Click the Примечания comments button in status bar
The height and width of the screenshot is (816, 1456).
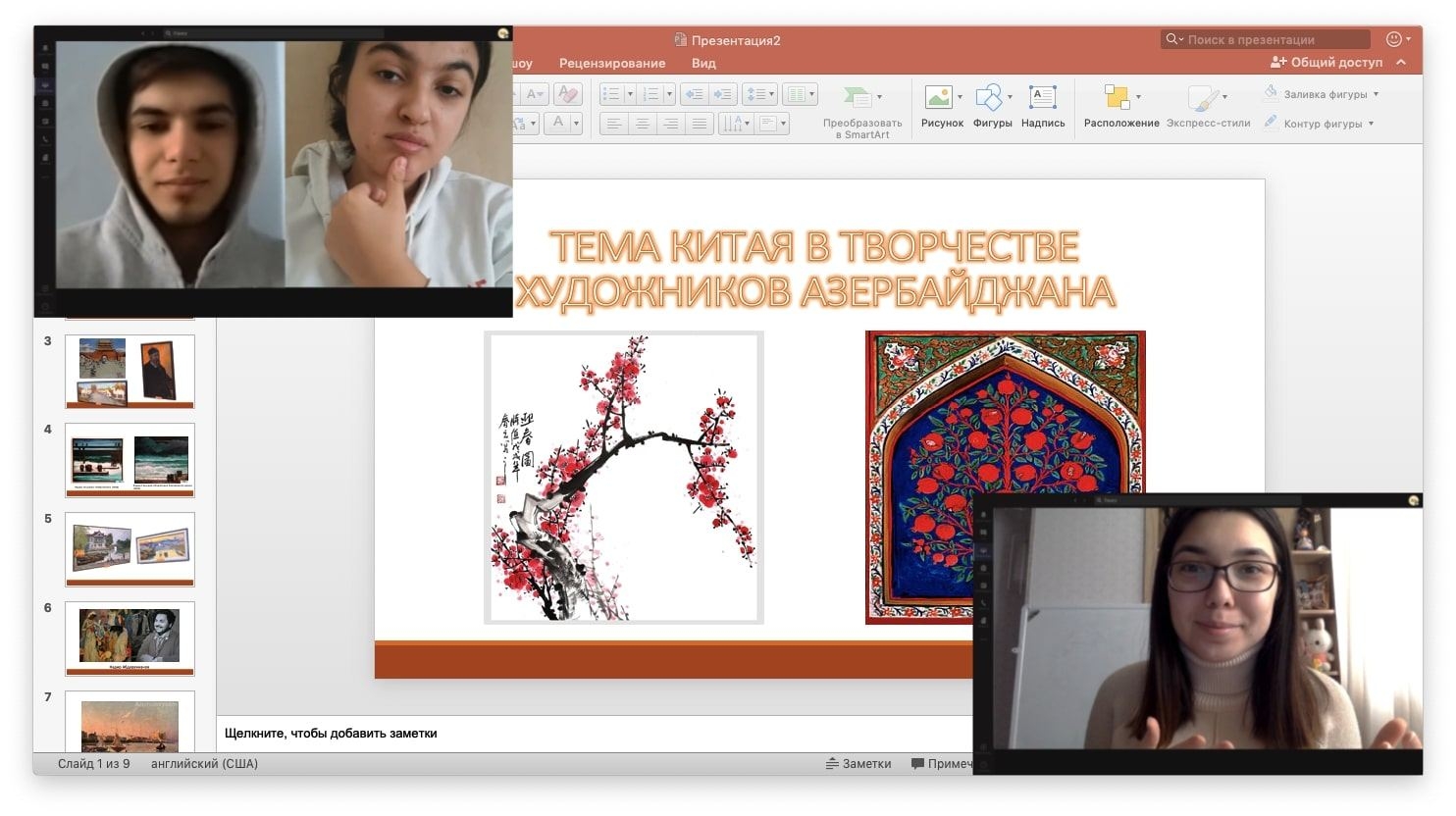coord(942,763)
